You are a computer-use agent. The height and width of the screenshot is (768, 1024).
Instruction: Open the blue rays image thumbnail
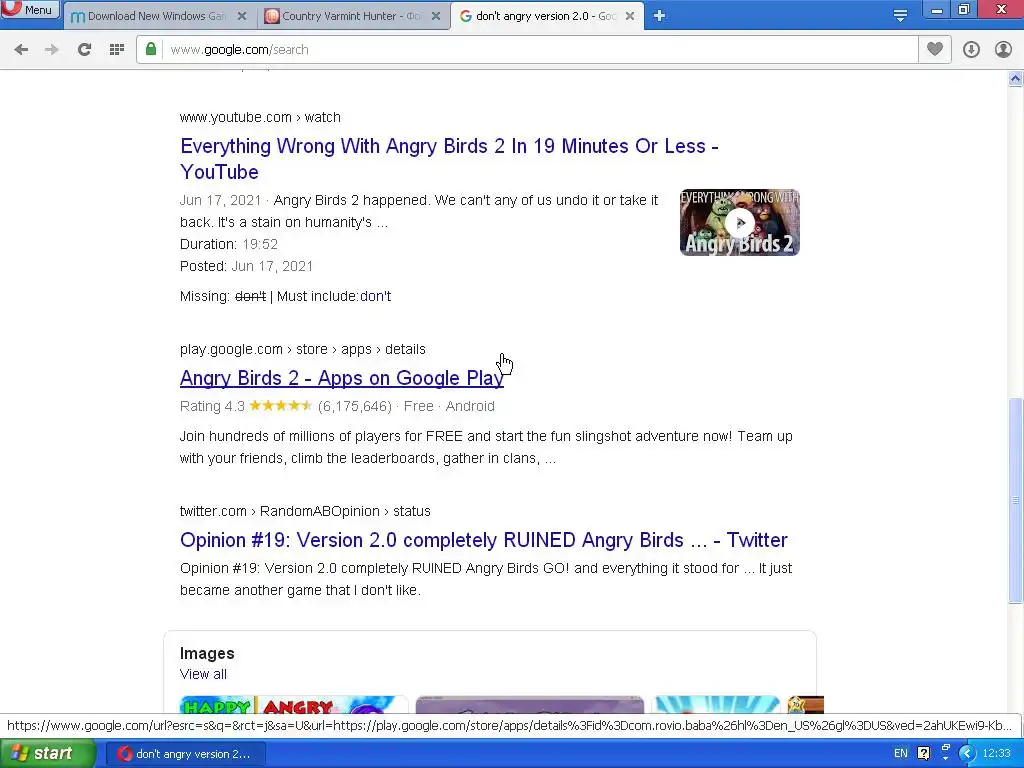point(716,705)
